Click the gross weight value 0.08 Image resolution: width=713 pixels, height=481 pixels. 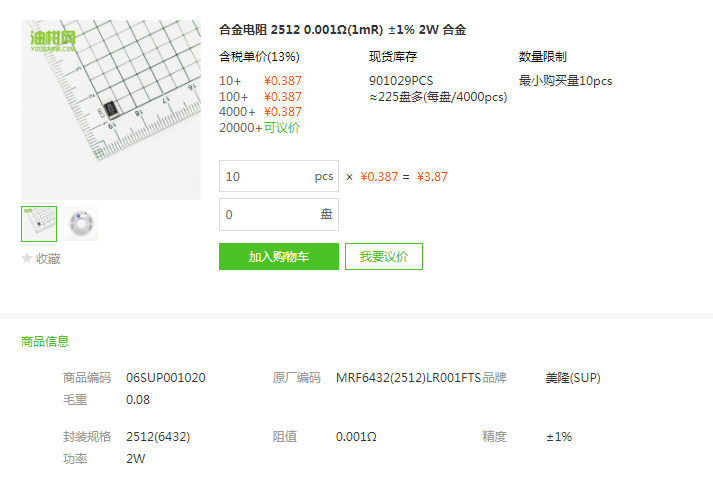138,400
